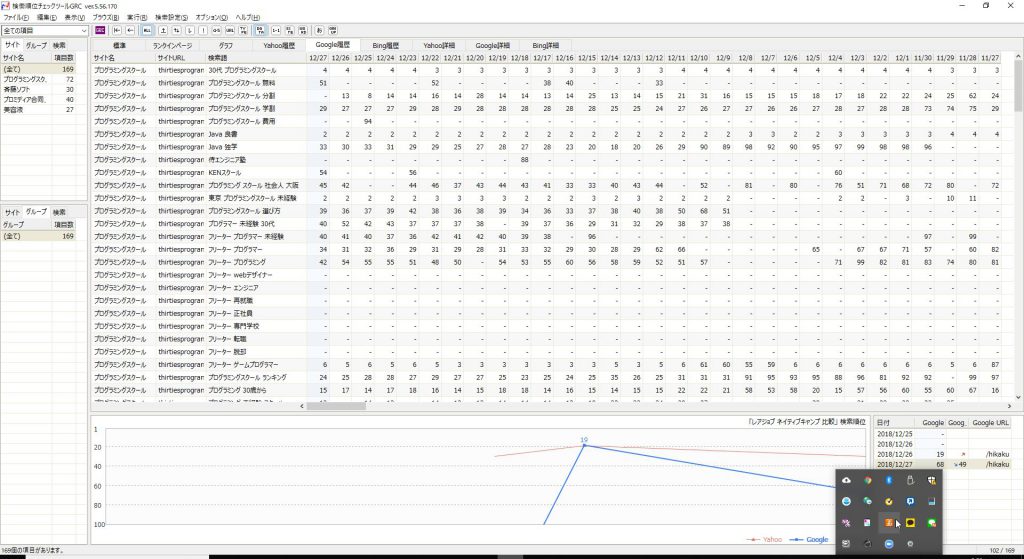Switch to the Google詳細 tab

[x=492, y=46]
